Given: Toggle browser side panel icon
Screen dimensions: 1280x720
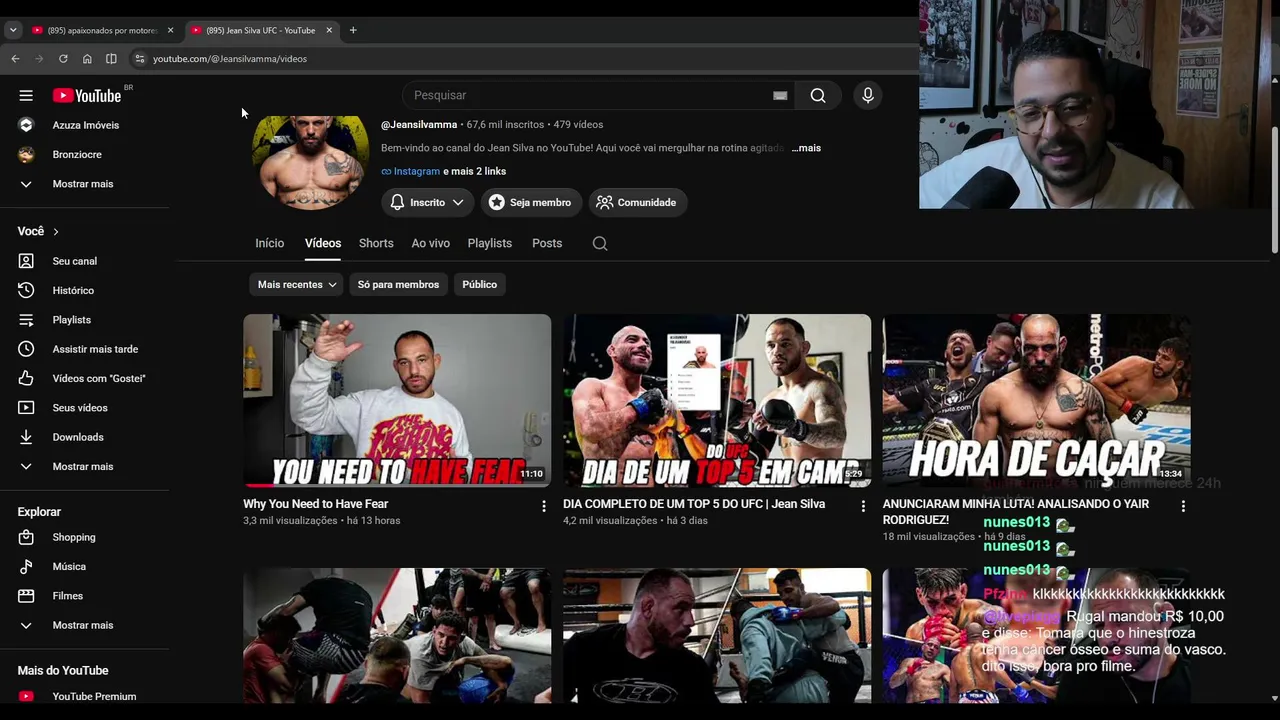Looking at the screenshot, I should (111, 59).
